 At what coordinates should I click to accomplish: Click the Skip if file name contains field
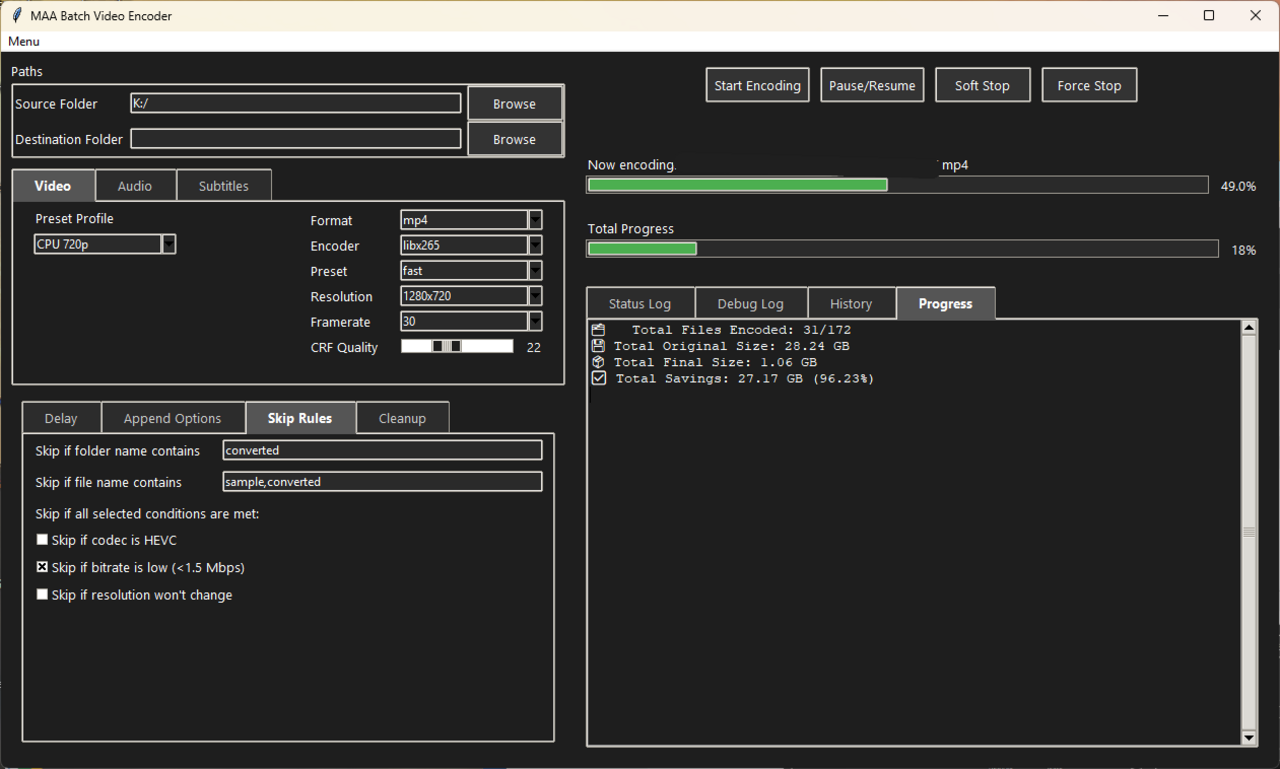[x=382, y=482]
